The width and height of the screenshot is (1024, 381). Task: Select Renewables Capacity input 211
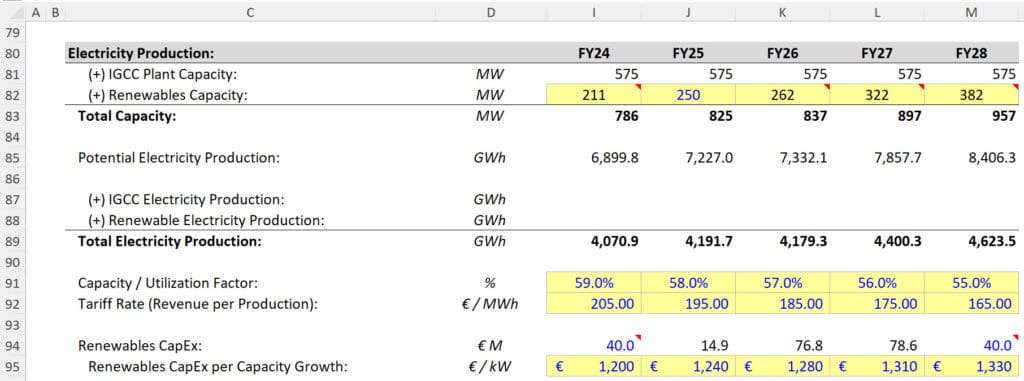594,95
